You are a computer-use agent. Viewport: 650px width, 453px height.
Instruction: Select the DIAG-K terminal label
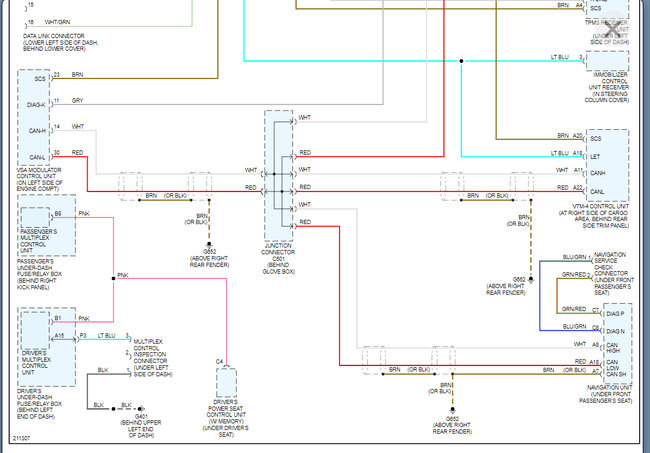pos(36,105)
